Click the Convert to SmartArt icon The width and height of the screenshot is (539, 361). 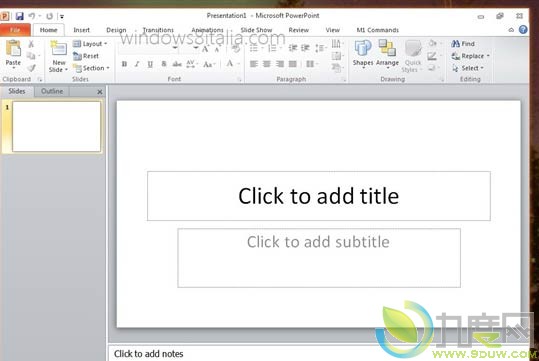[337, 68]
